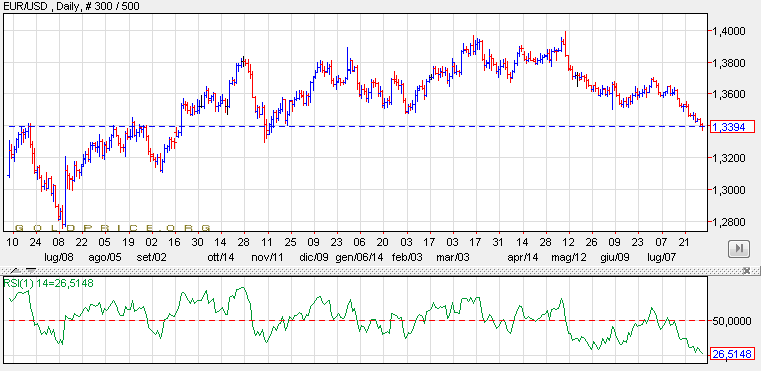Click the 50,0000 RSI axis label
Image resolution: width=771 pixels, height=371 pixels.
point(731,321)
